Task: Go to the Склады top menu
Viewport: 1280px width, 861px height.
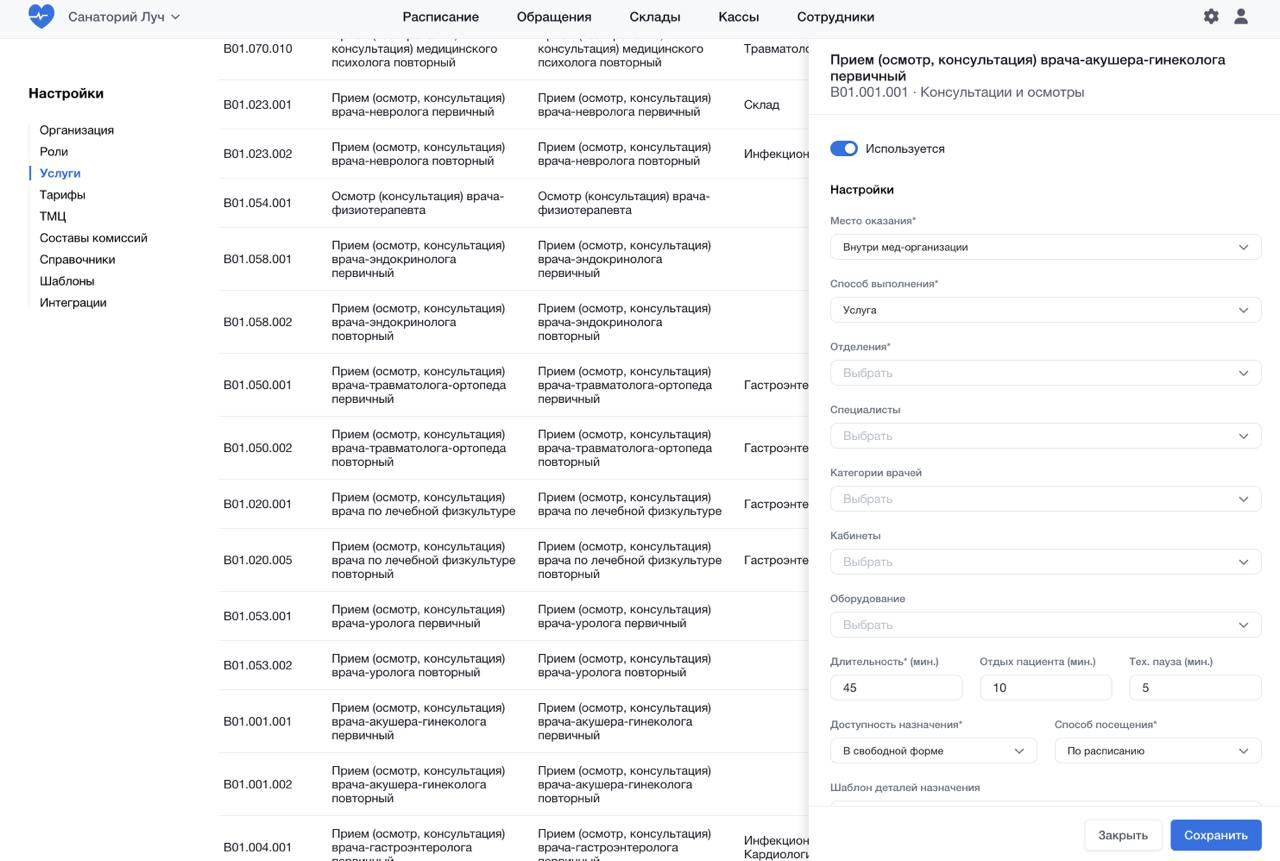Action: pyautogui.click(x=655, y=17)
